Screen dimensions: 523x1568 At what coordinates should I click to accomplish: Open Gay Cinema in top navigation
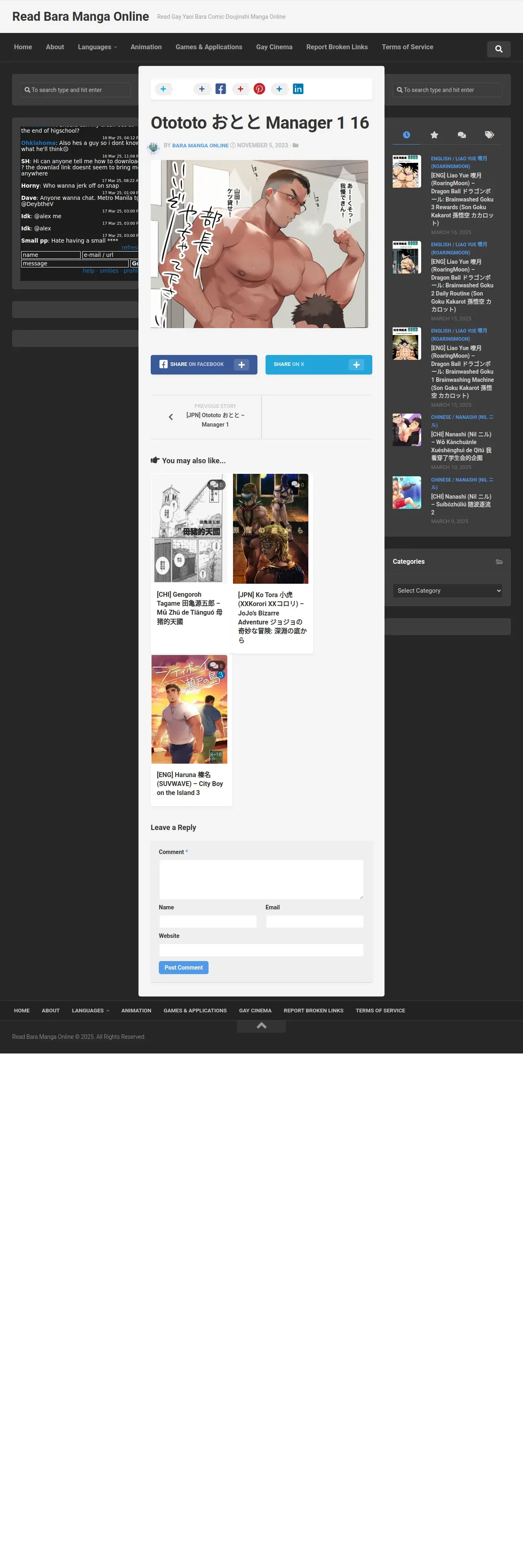274,47
